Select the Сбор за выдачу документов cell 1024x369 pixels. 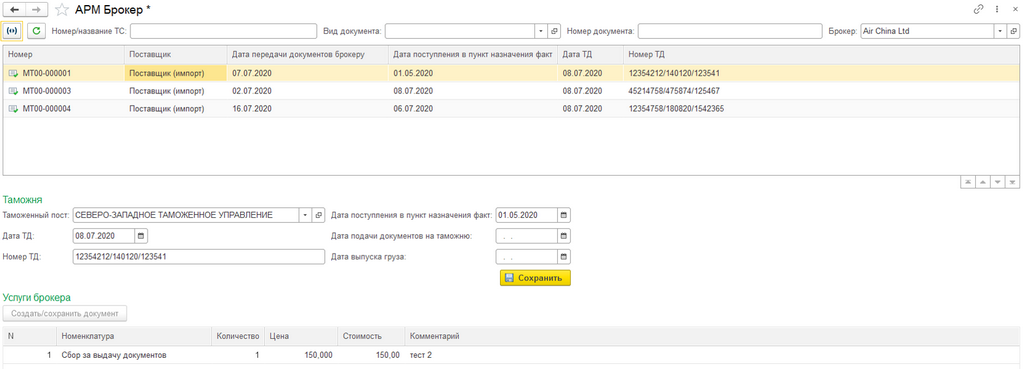[x=134, y=355]
